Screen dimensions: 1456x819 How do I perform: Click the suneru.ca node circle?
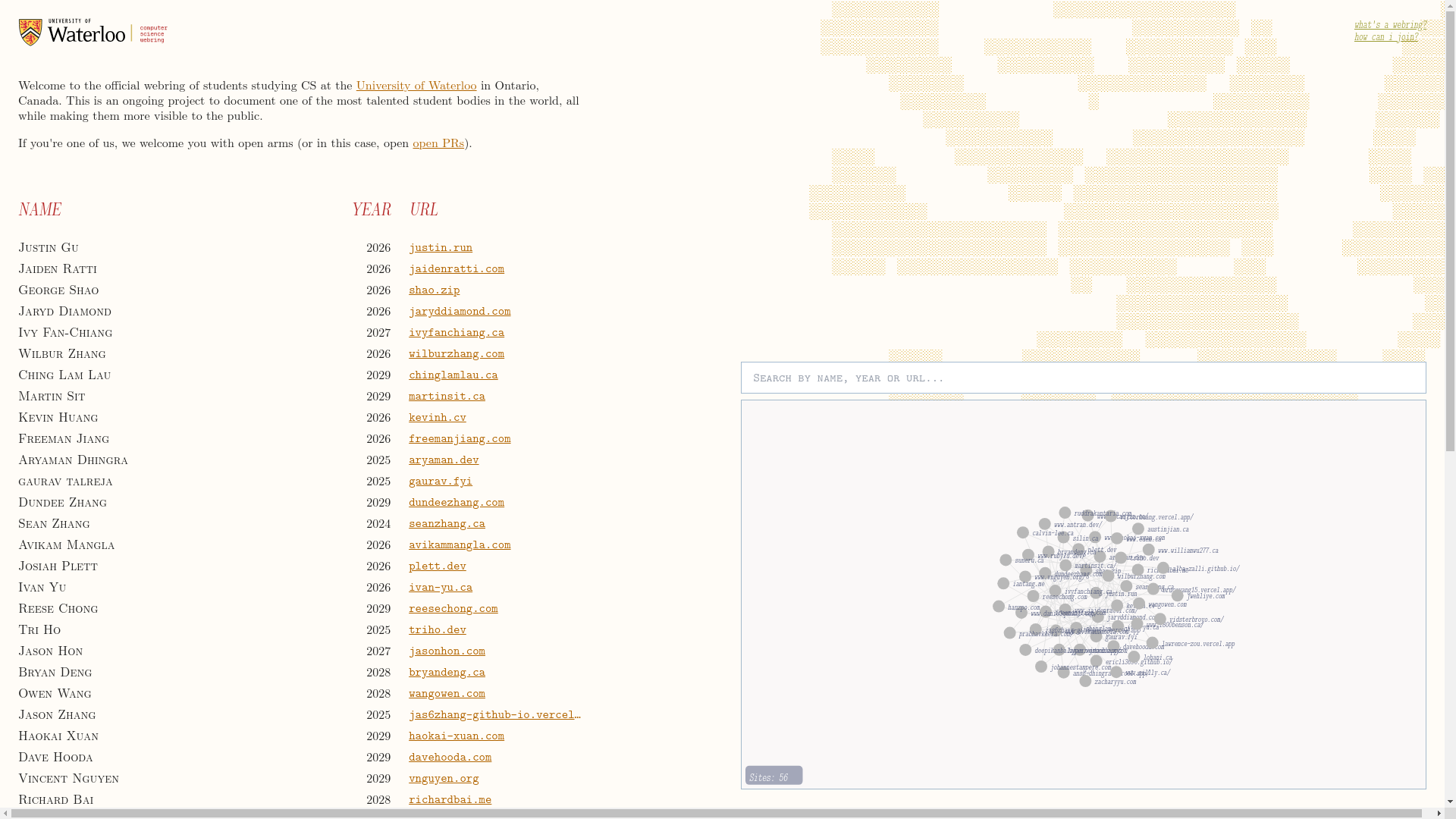[1006, 560]
